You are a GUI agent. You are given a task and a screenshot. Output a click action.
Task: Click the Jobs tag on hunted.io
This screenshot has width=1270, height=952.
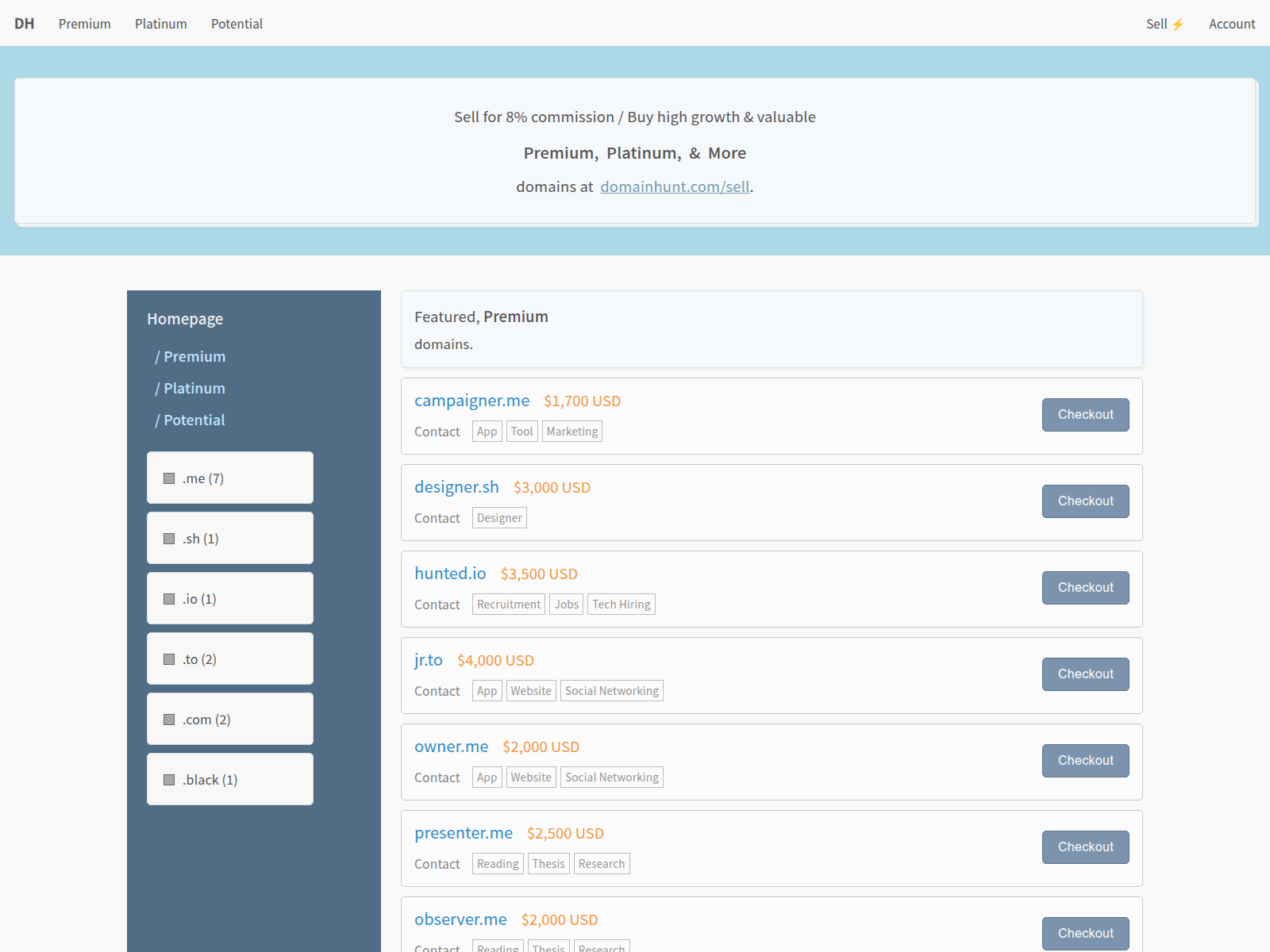[567, 605]
